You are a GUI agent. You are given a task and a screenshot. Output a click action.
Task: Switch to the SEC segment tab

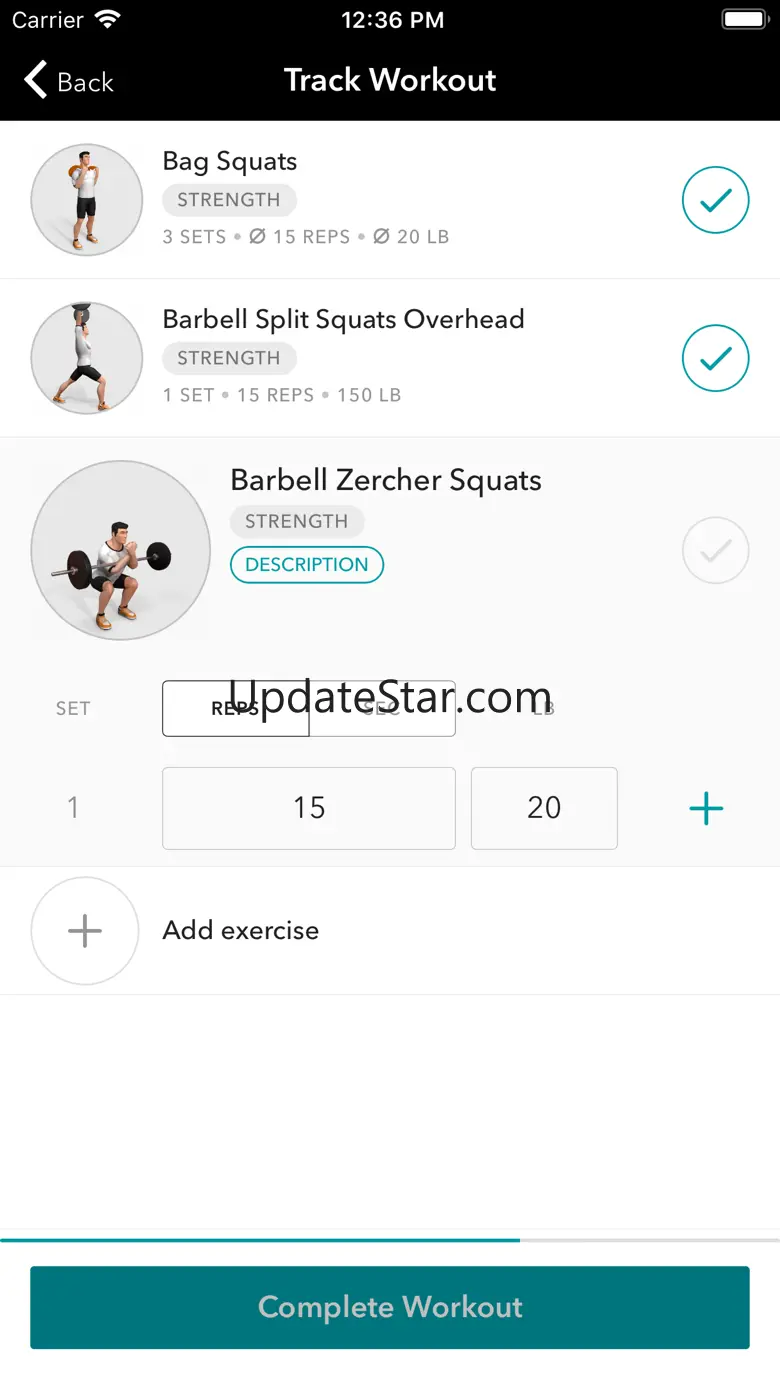pos(382,709)
